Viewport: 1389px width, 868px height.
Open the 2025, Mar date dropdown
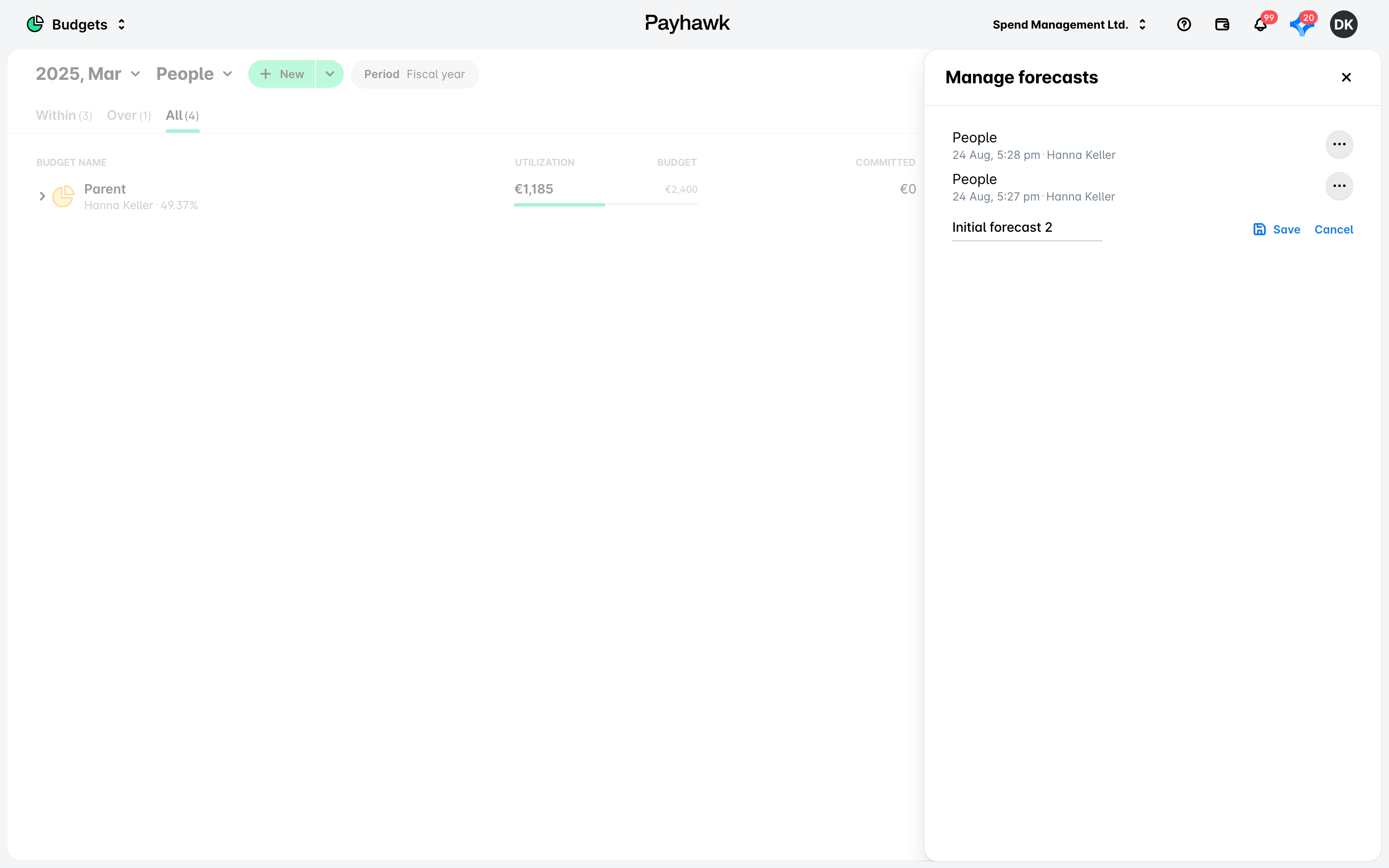88,74
